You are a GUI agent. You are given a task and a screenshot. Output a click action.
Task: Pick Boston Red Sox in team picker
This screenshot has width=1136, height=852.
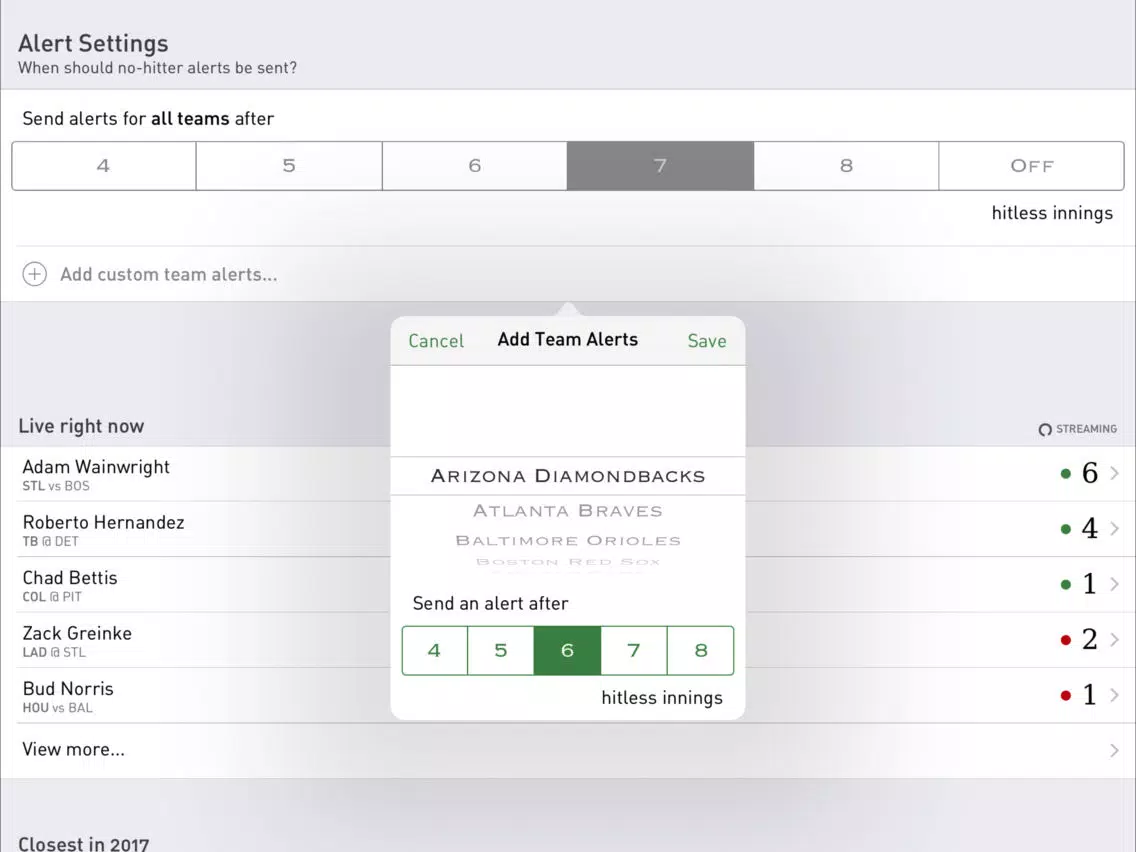click(x=568, y=561)
